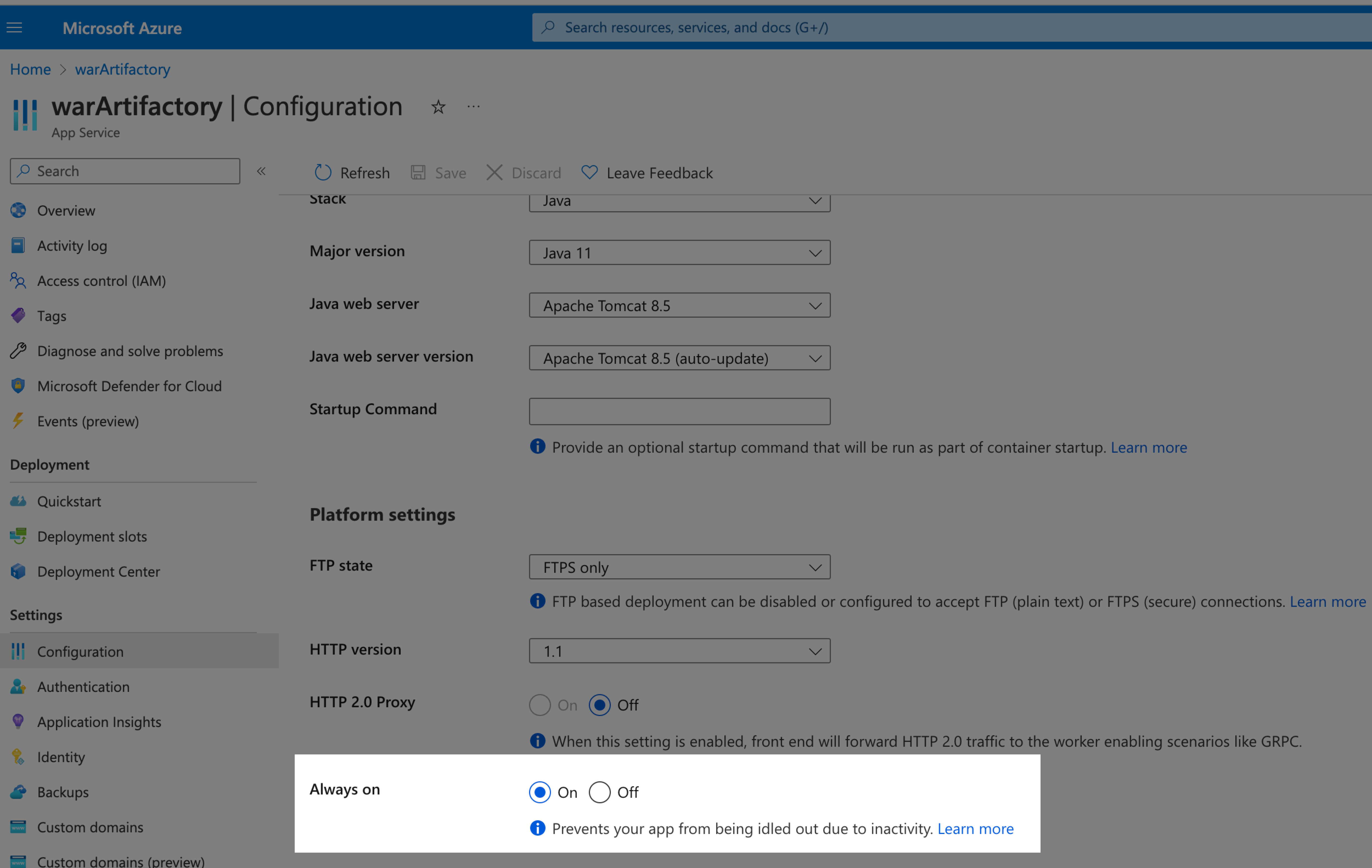This screenshot has height=868, width=1372.
Task: Open Microsoft Defender for Cloud shield icon
Action: [18, 386]
